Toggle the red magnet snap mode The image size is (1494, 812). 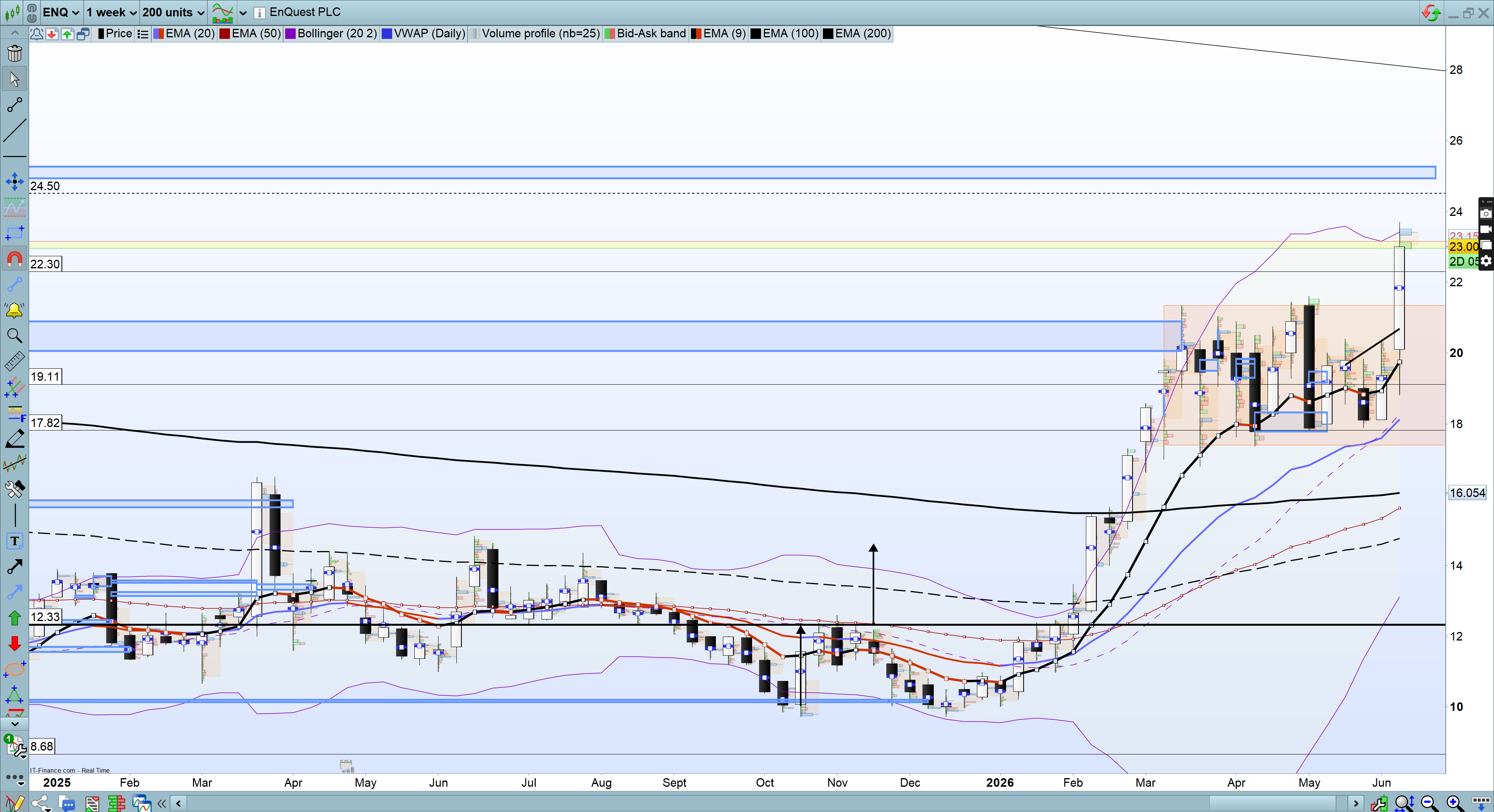14,259
